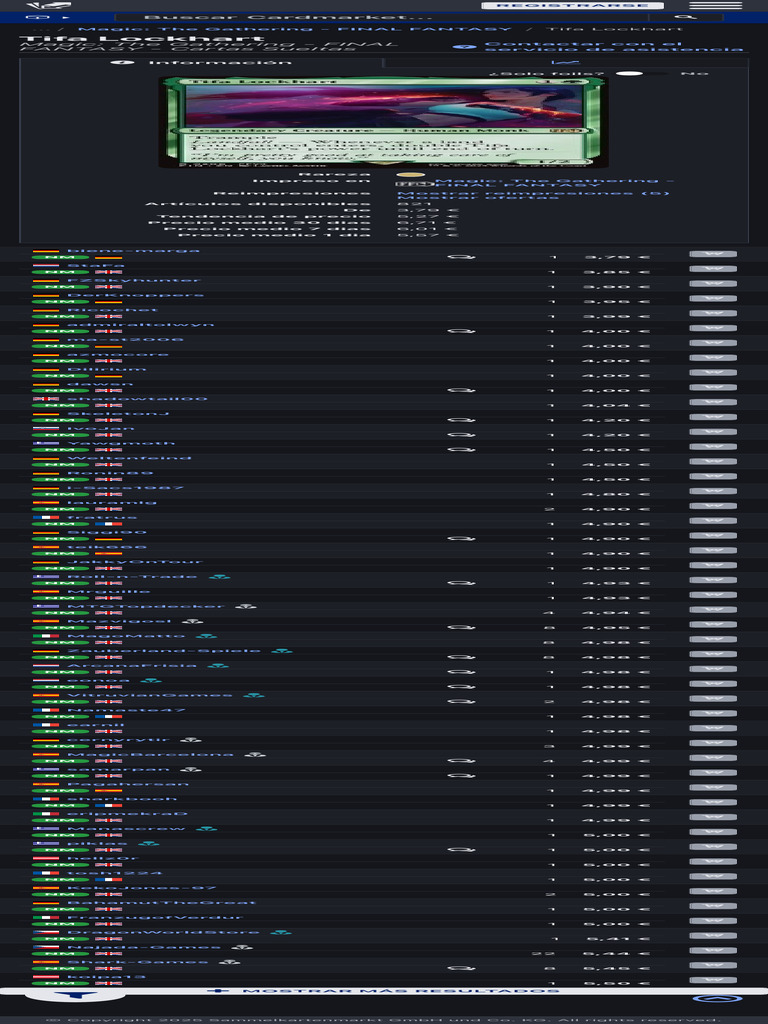
Task: Open seller KekoJones-97's profile
Action: tap(141, 888)
